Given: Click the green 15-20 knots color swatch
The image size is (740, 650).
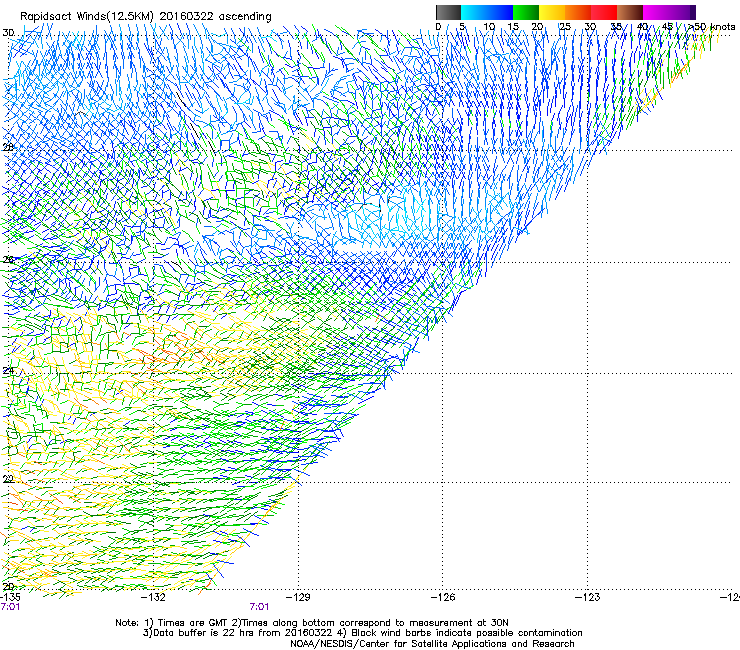Looking at the screenshot, I should tap(526, 12).
